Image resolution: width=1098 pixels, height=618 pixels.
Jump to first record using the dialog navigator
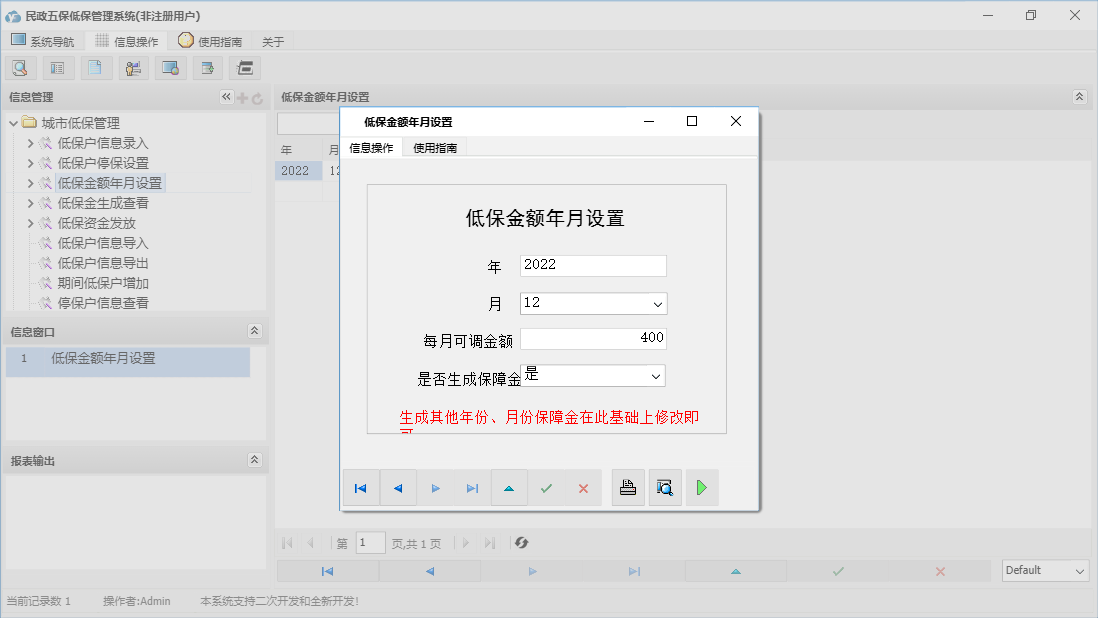(361, 488)
